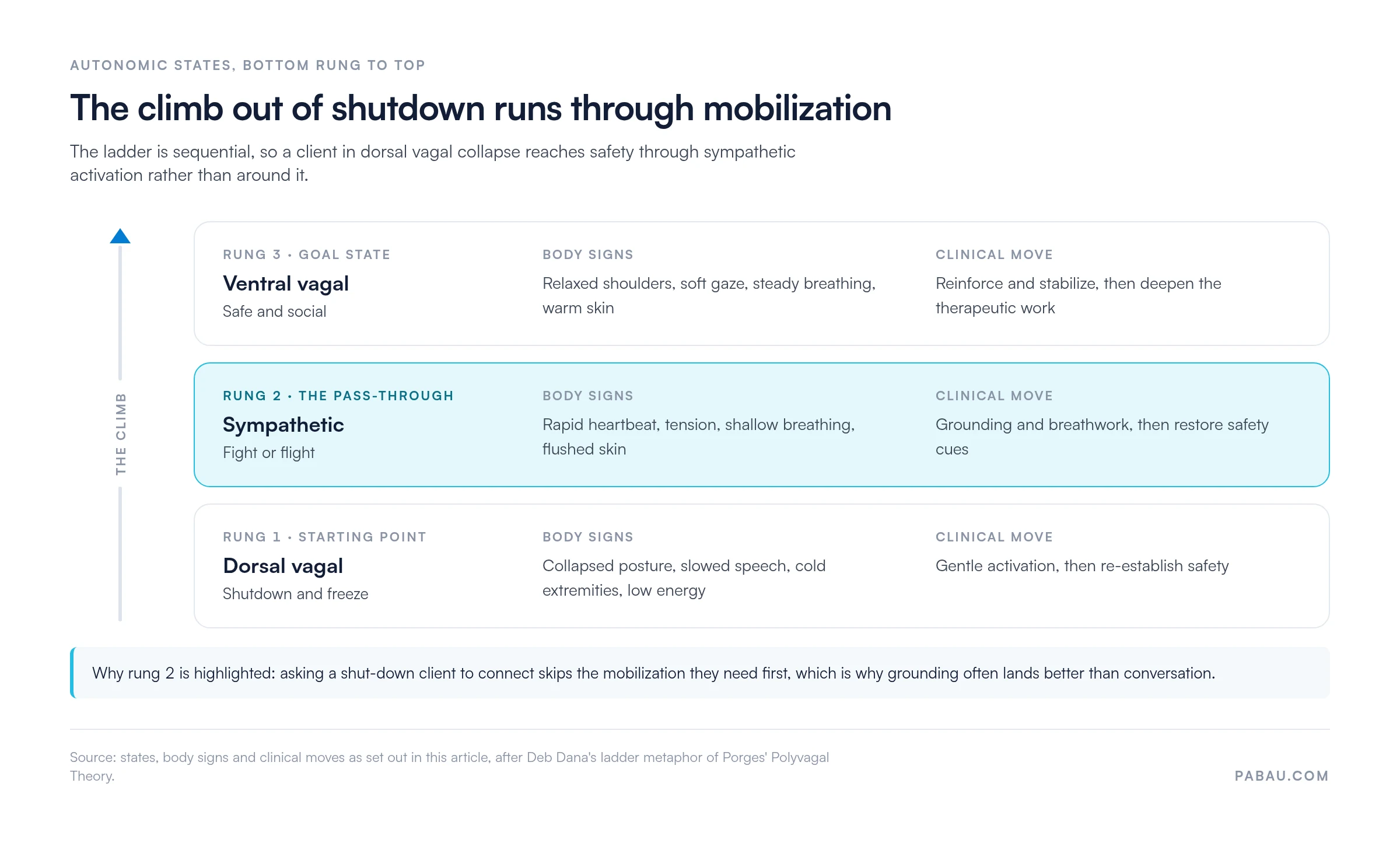Click the main title about mobilization
The image size is (1400, 846).
point(481,109)
